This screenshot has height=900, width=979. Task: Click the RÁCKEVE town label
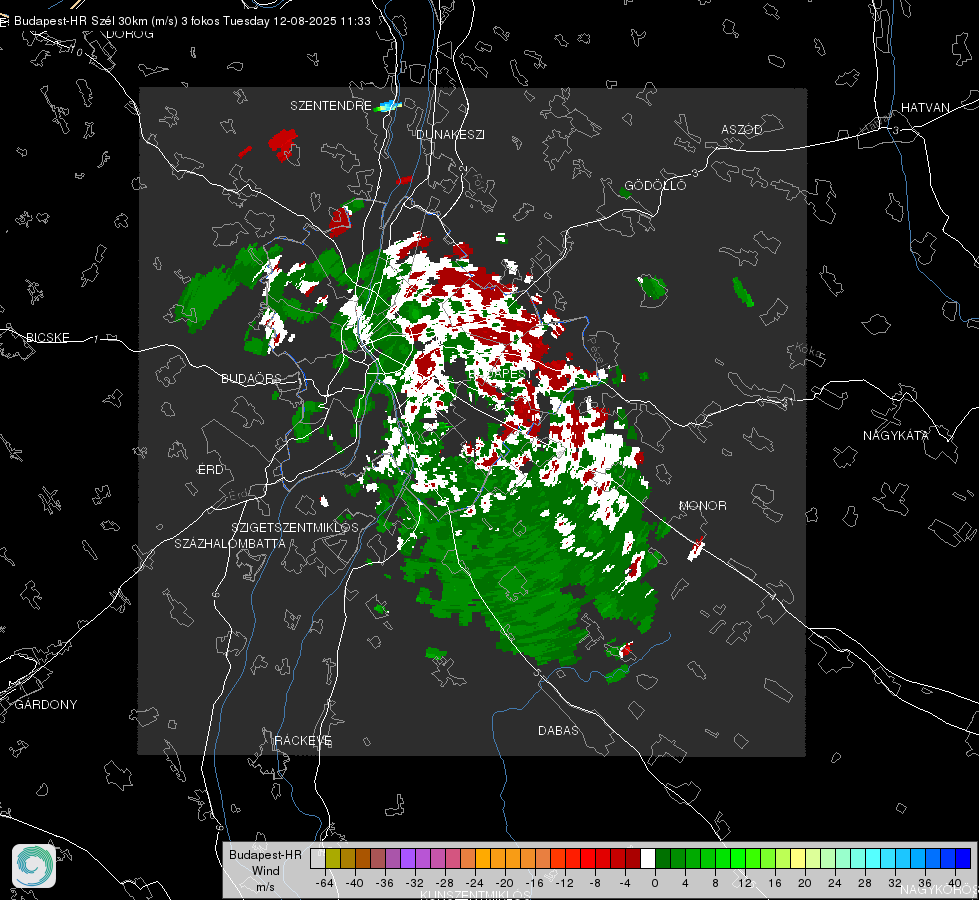[303, 741]
